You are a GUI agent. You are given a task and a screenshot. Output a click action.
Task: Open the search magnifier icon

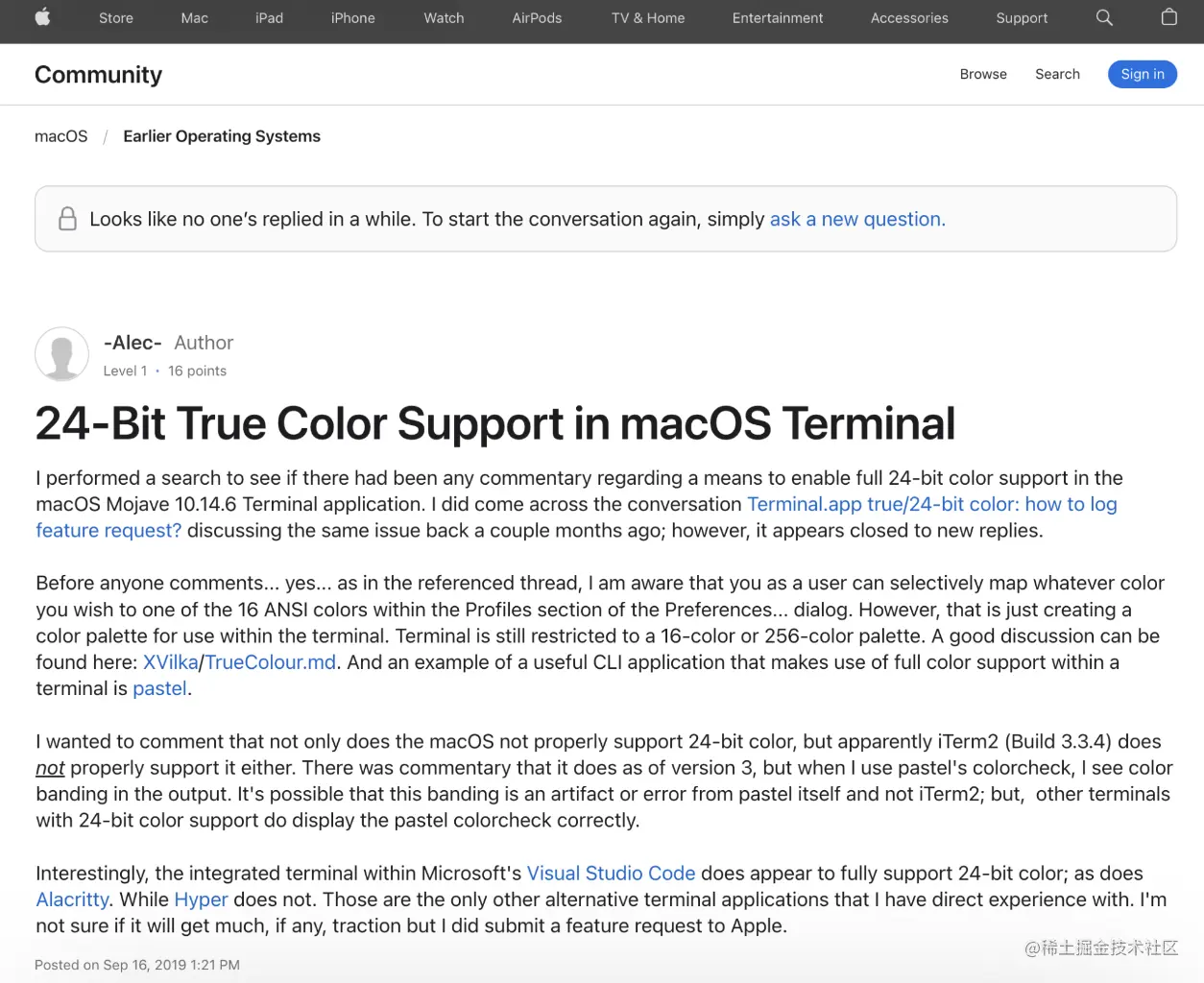tap(1104, 17)
